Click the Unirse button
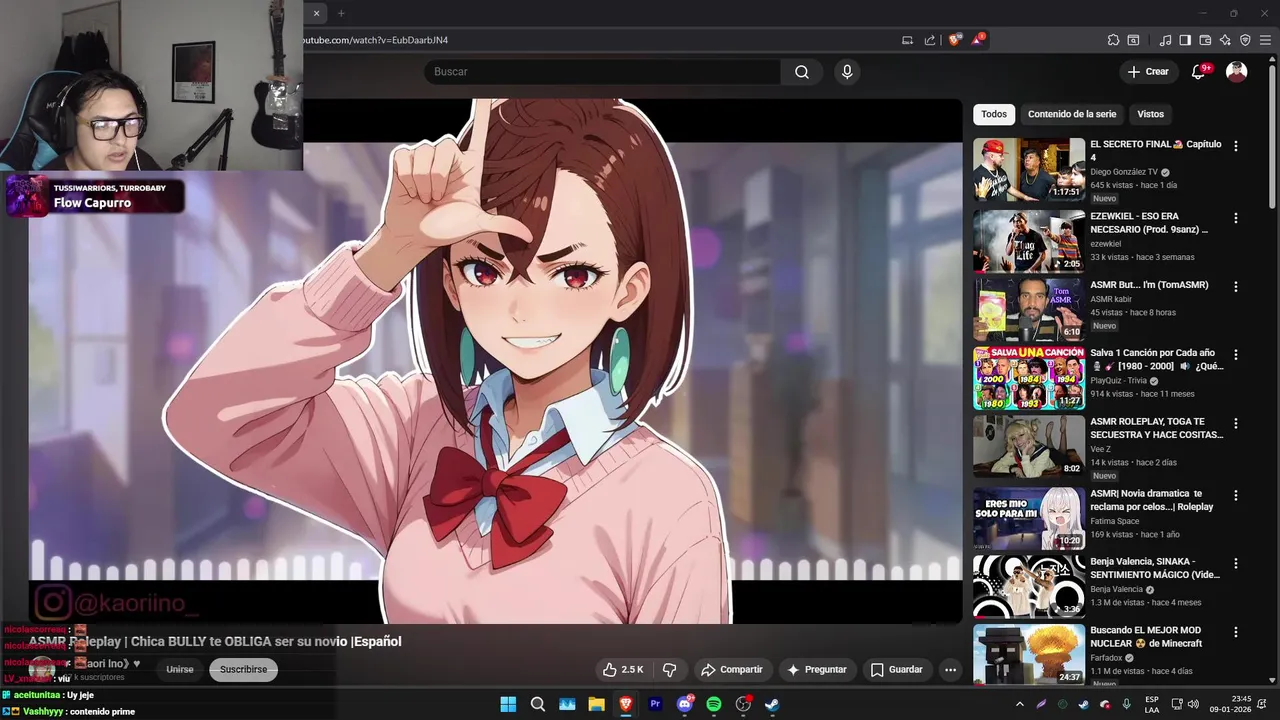 click(x=180, y=670)
